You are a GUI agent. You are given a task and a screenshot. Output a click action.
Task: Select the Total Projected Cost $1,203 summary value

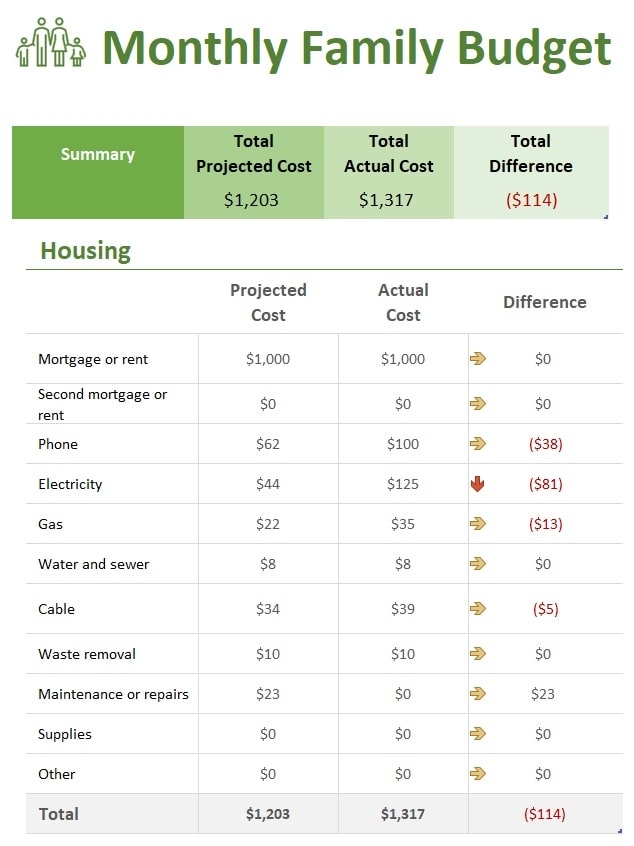click(251, 200)
